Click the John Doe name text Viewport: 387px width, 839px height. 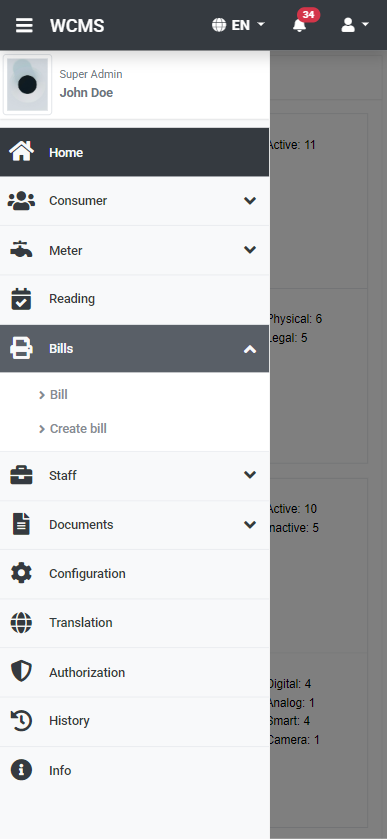tap(86, 93)
